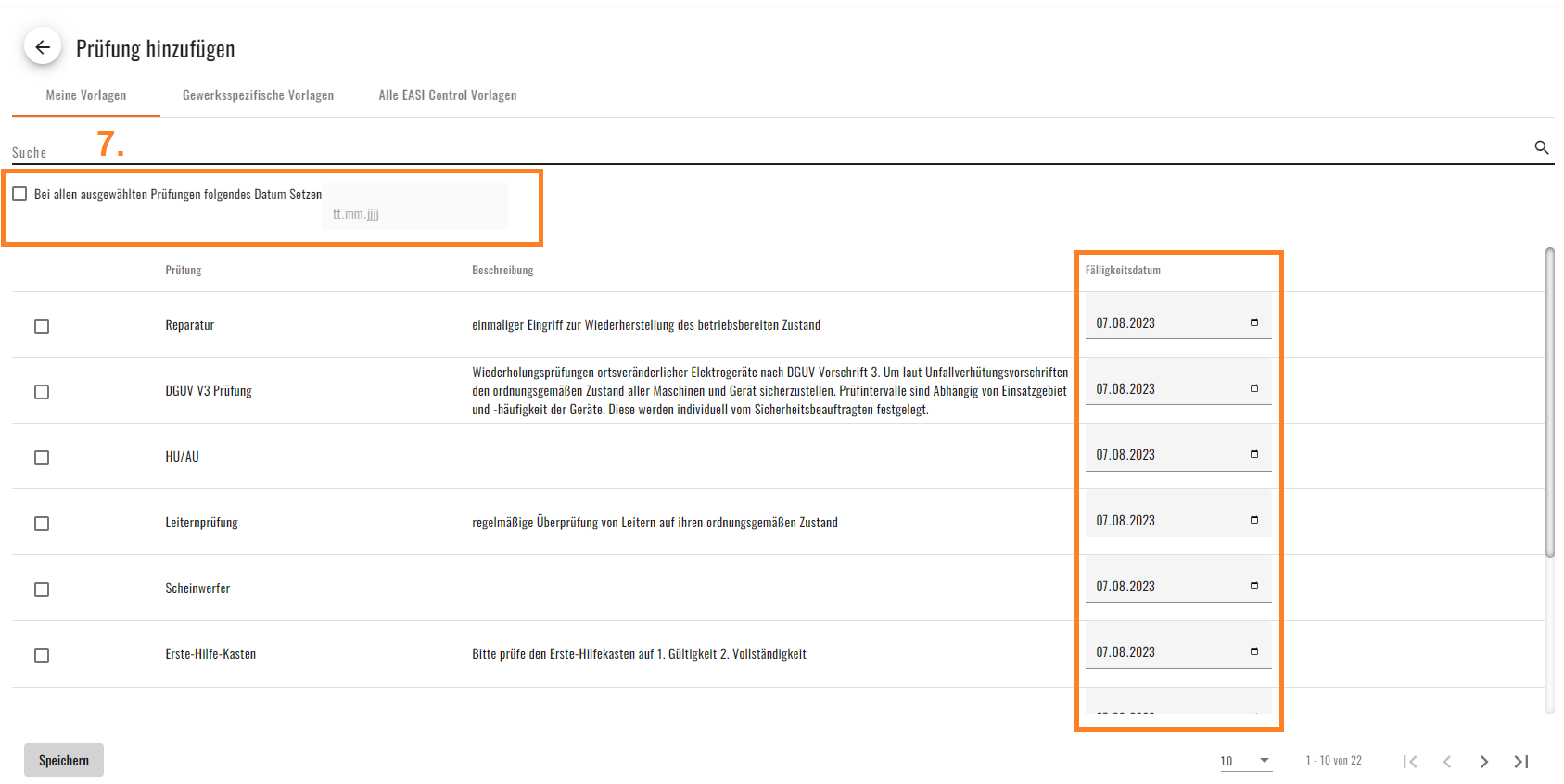
Task: Open calendar picker for Reparatur date
Action: coord(1254,322)
